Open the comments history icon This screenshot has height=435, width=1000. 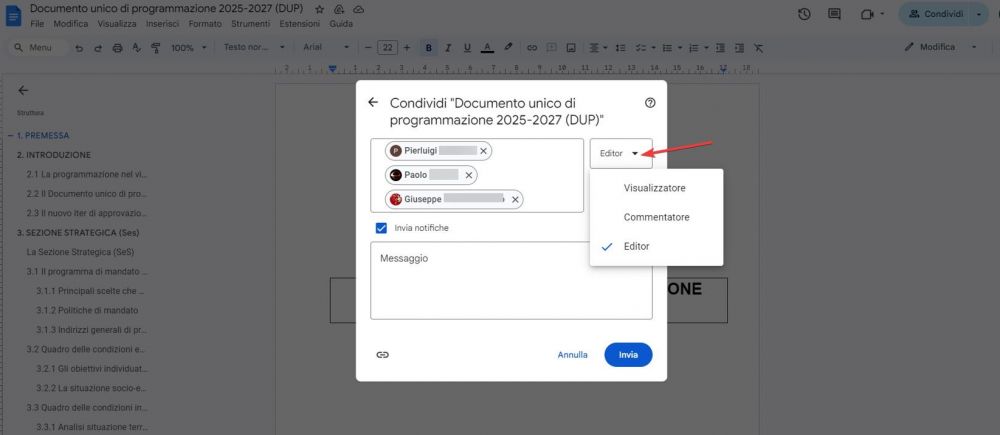pyautogui.click(x=834, y=14)
